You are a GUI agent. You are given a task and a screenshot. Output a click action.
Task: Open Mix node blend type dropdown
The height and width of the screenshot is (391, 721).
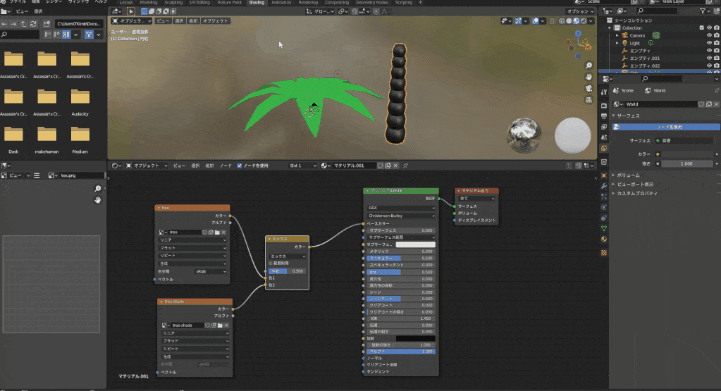coord(287,256)
